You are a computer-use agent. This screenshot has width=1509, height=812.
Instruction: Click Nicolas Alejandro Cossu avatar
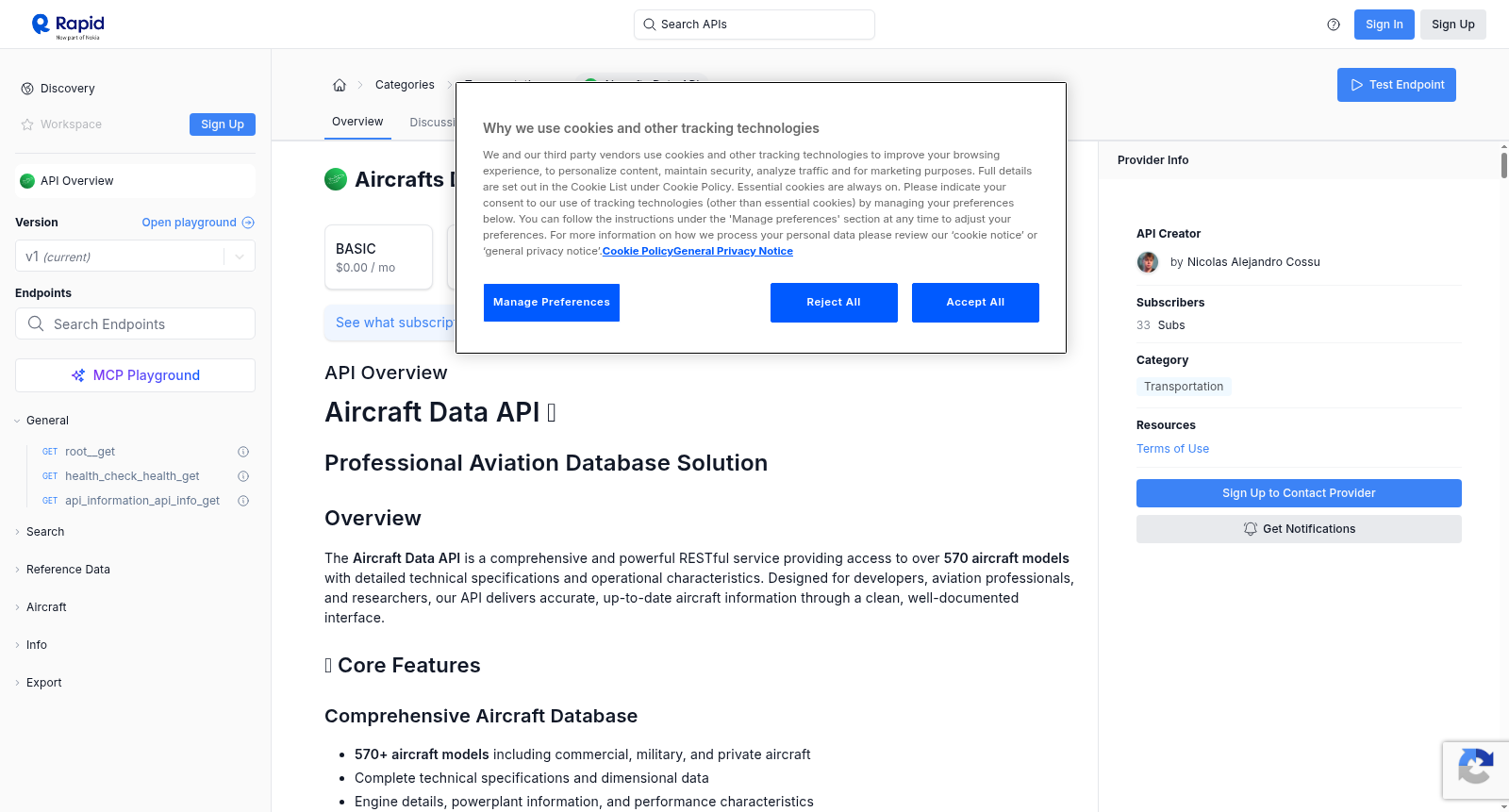[1148, 262]
